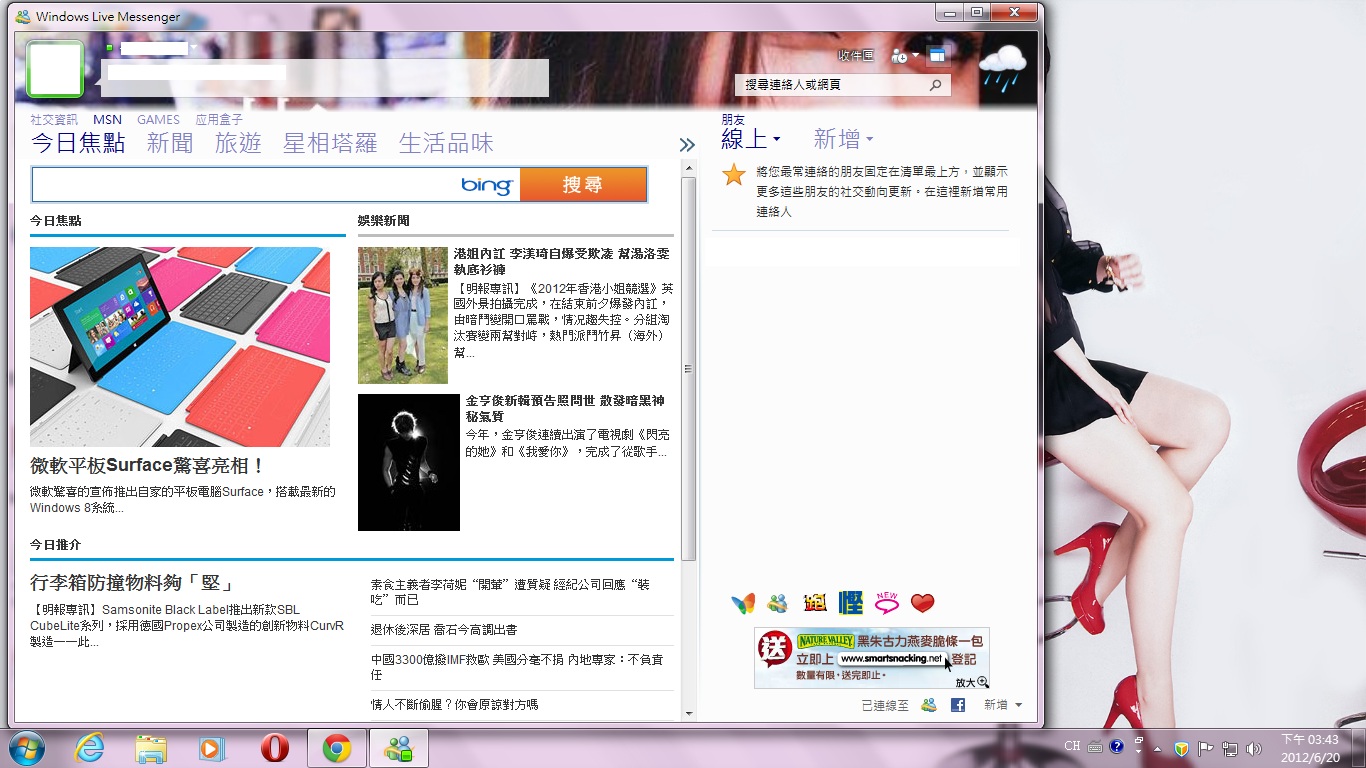Viewport: 1366px width, 768px height.
Task: Open Google Chrome from the taskbar
Action: coord(336,748)
